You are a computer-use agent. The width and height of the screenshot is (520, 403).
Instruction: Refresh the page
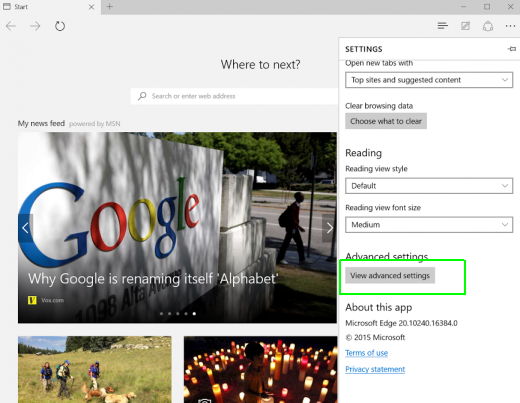pos(60,26)
